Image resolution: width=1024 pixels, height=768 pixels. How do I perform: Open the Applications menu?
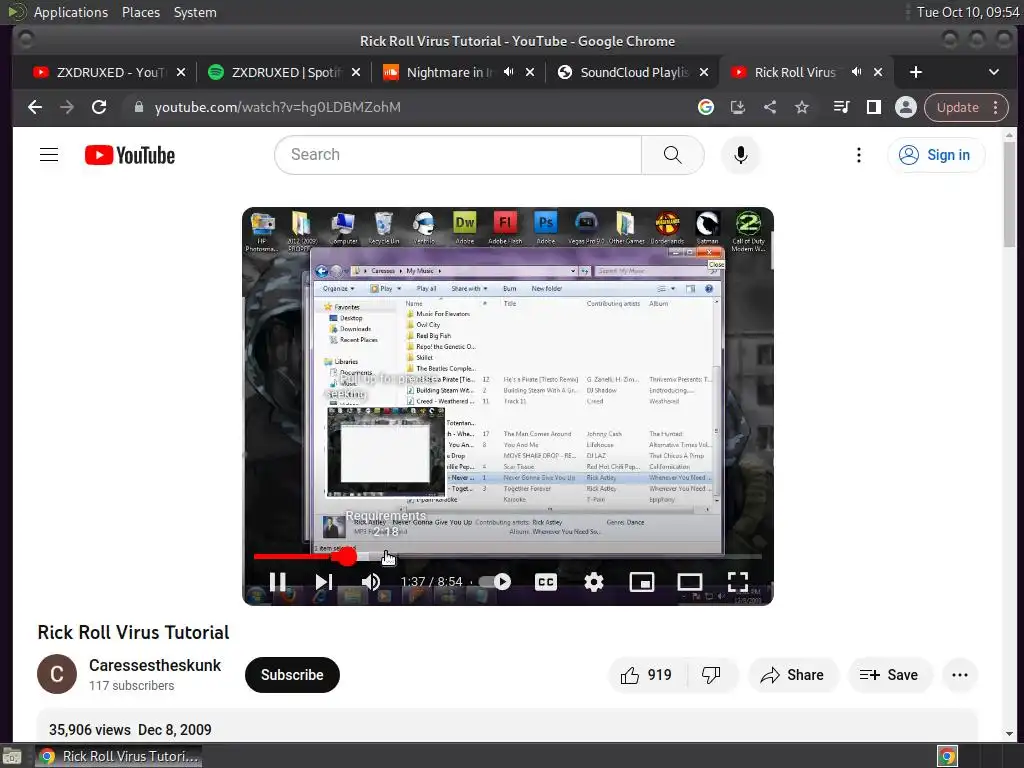tap(71, 12)
